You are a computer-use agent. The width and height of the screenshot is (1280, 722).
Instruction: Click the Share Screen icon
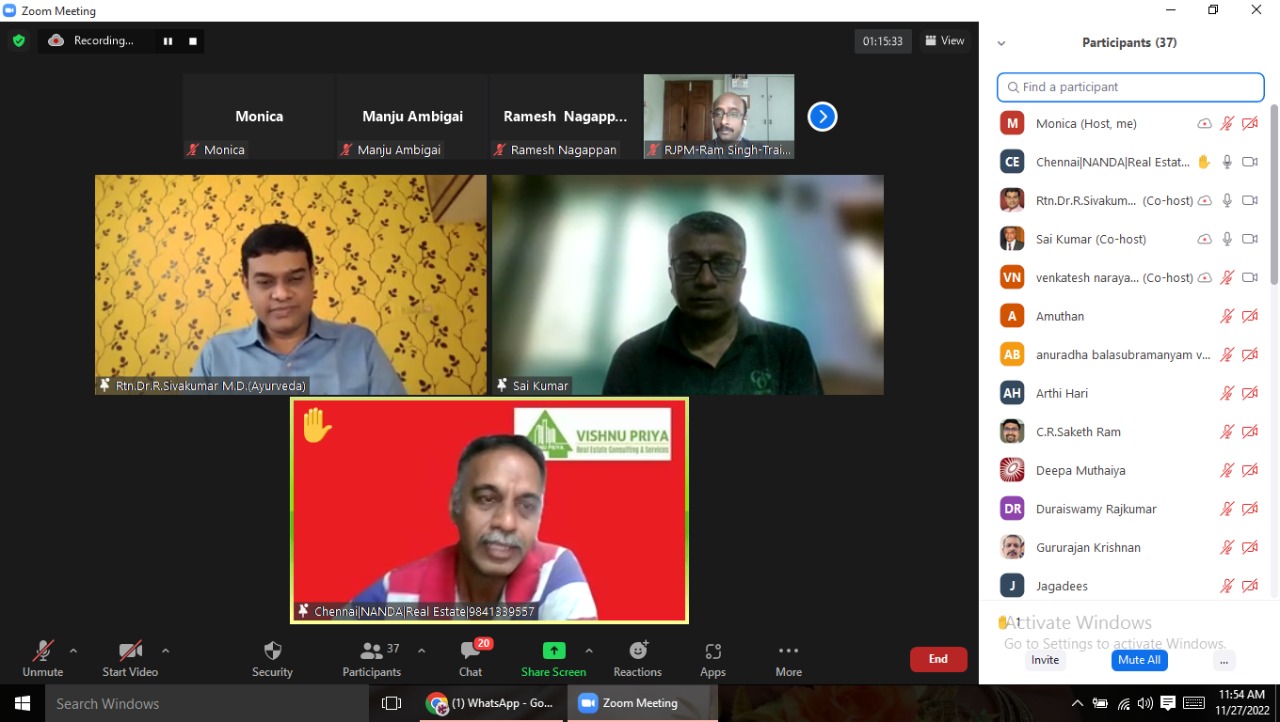click(554, 651)
